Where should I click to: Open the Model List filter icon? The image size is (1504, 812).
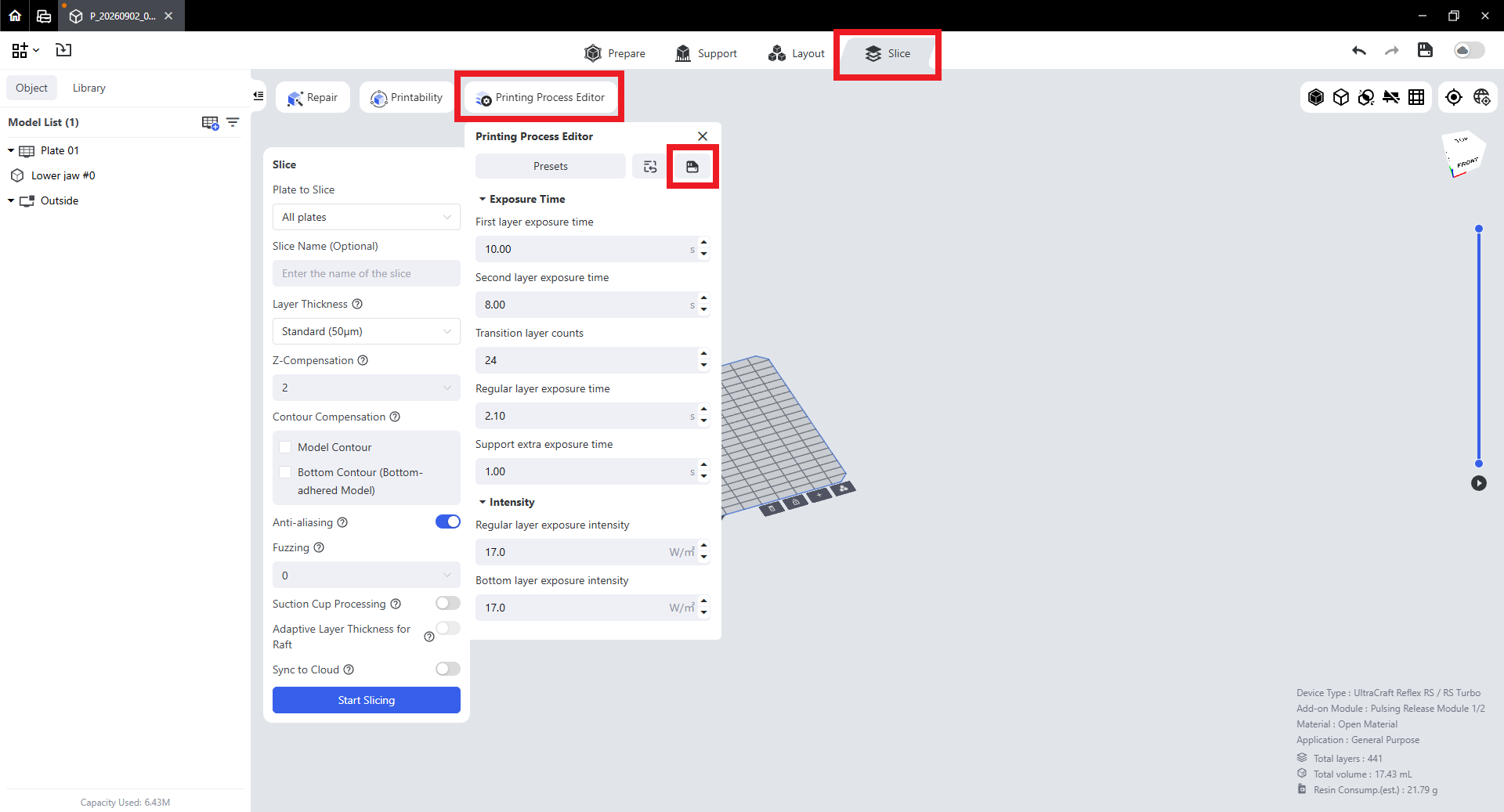[x=233, y=122]
